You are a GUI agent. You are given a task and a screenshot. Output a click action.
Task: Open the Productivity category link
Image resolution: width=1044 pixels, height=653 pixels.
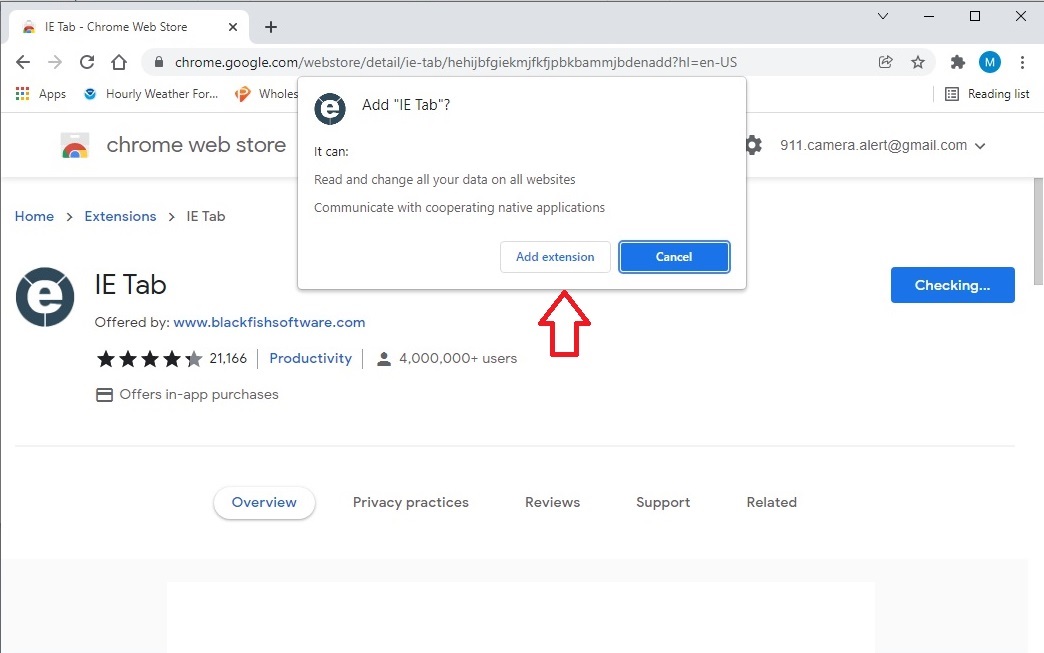[x=310, y=358]
